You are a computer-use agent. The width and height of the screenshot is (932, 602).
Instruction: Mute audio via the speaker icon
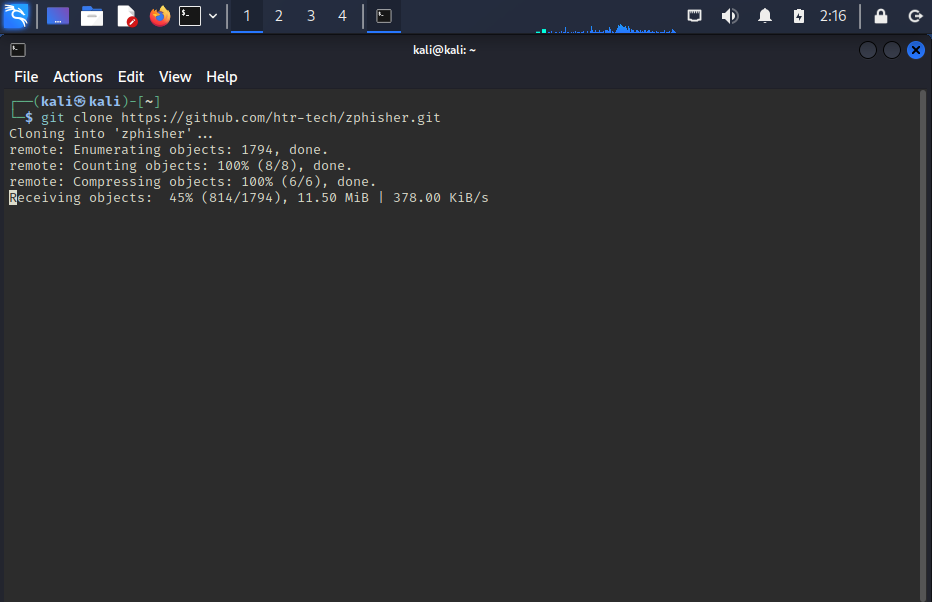(729, 16)
